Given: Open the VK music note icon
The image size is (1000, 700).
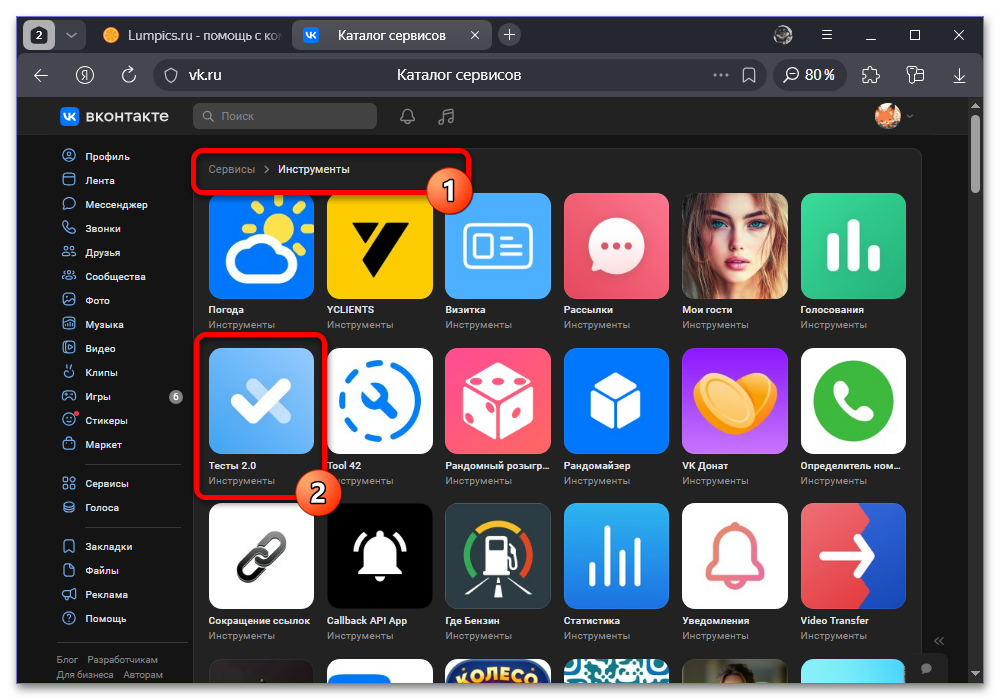Looking at the screenshot, I should [446, 116].
